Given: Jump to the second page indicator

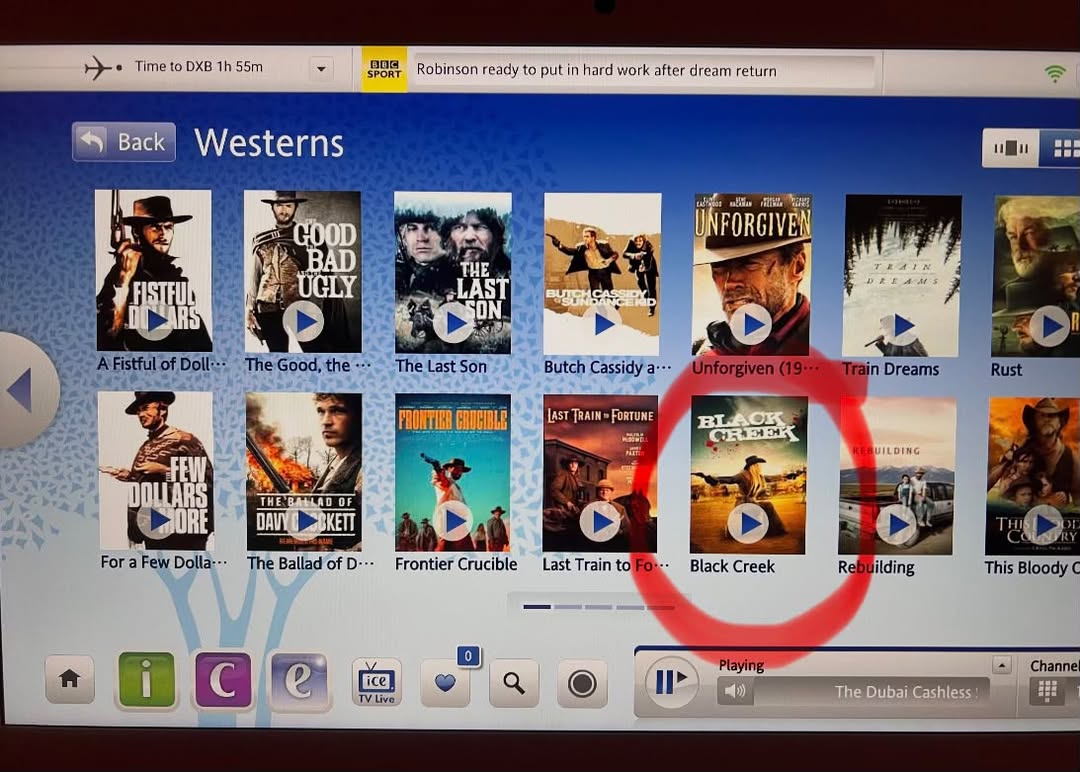Looking at the screenshot, I should click(568, 607).
